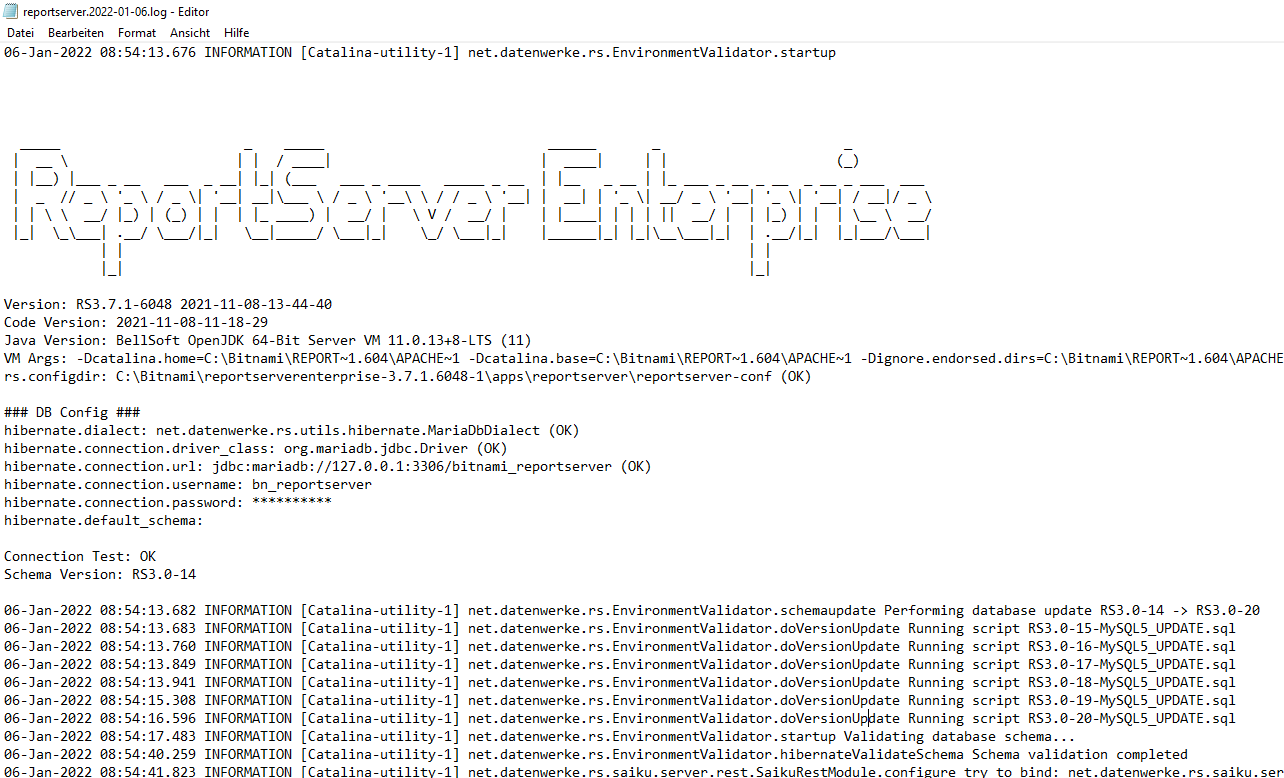Image resolution: width=1284 pixels, height=778 pixels.
Task: Click the 'Performing database update RS3.0-14 -> RS3.0-20' line
Action: [x=632, y=611]
